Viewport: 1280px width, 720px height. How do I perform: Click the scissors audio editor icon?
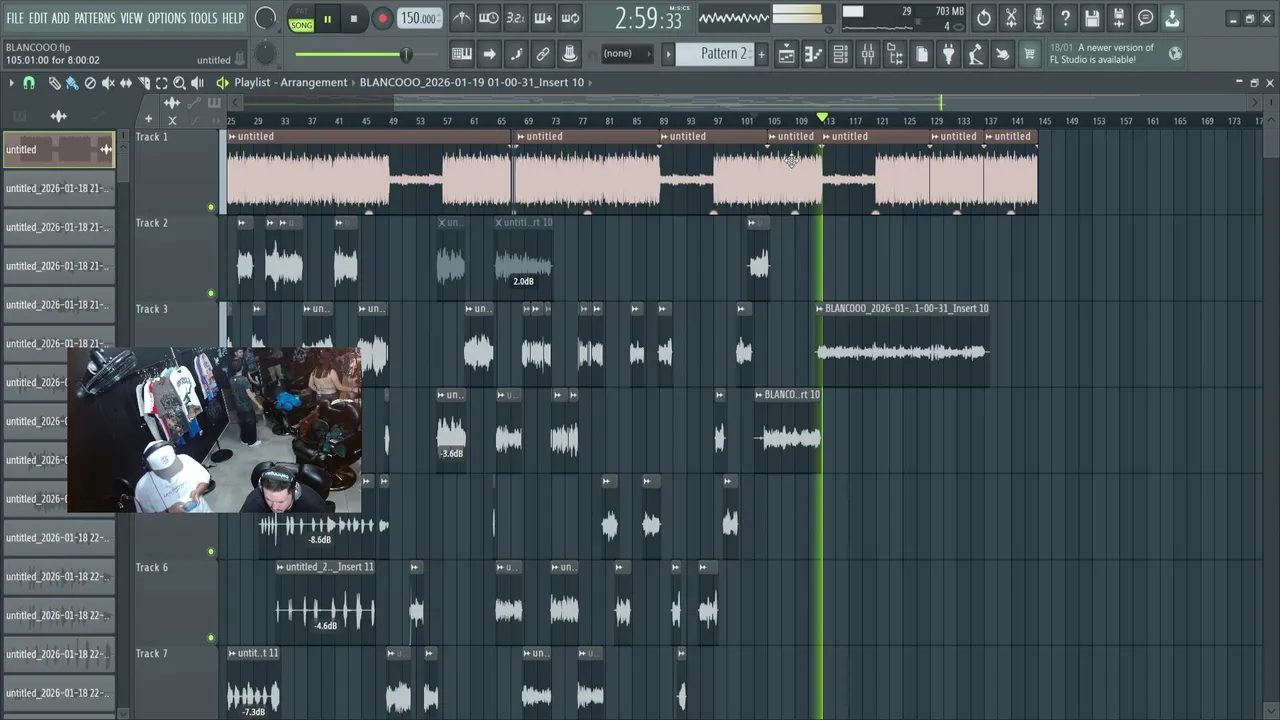[1011, 18]
